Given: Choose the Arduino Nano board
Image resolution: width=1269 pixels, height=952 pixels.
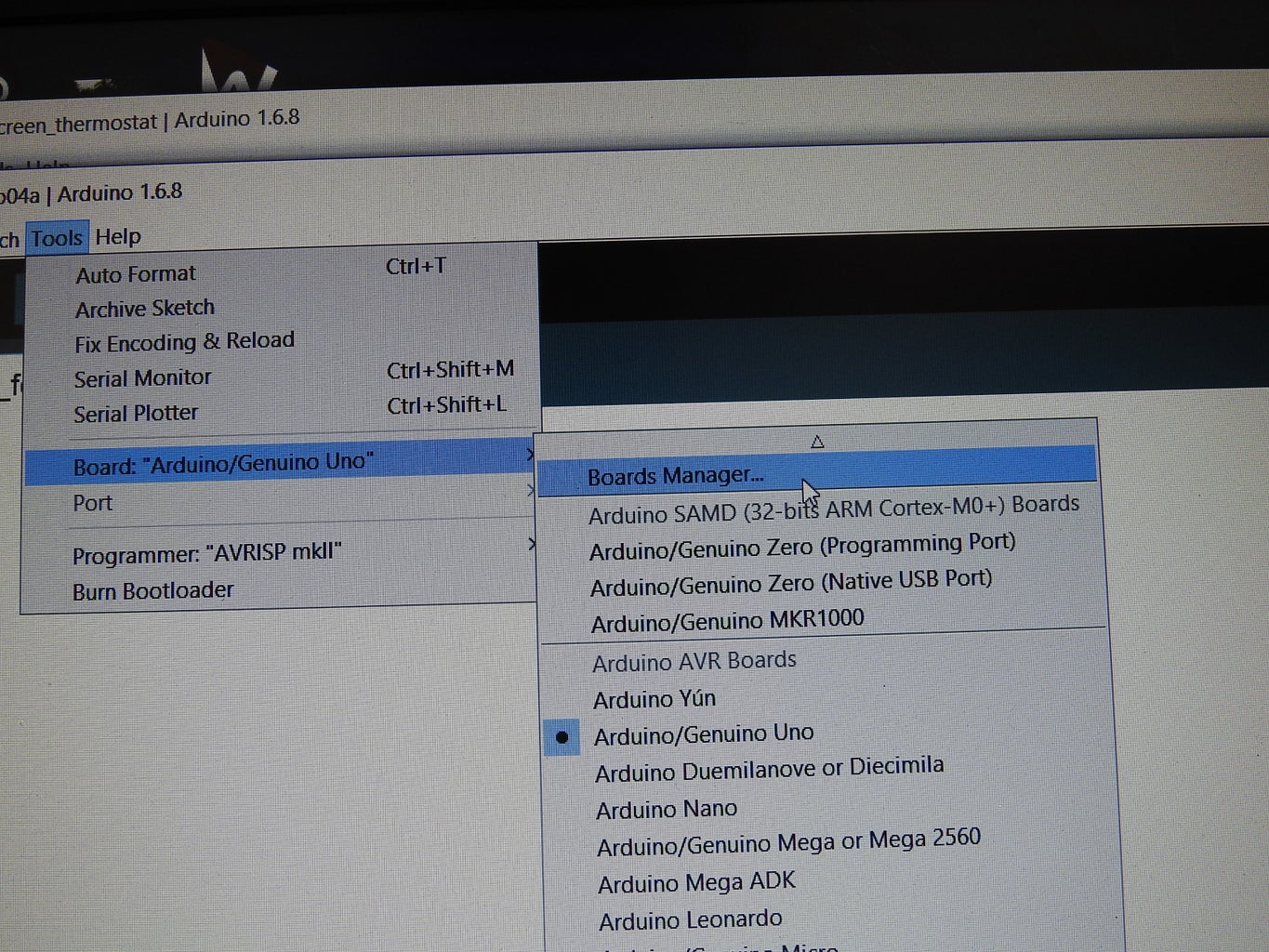Looking at the screenshot, I should [x=827, y=809].
